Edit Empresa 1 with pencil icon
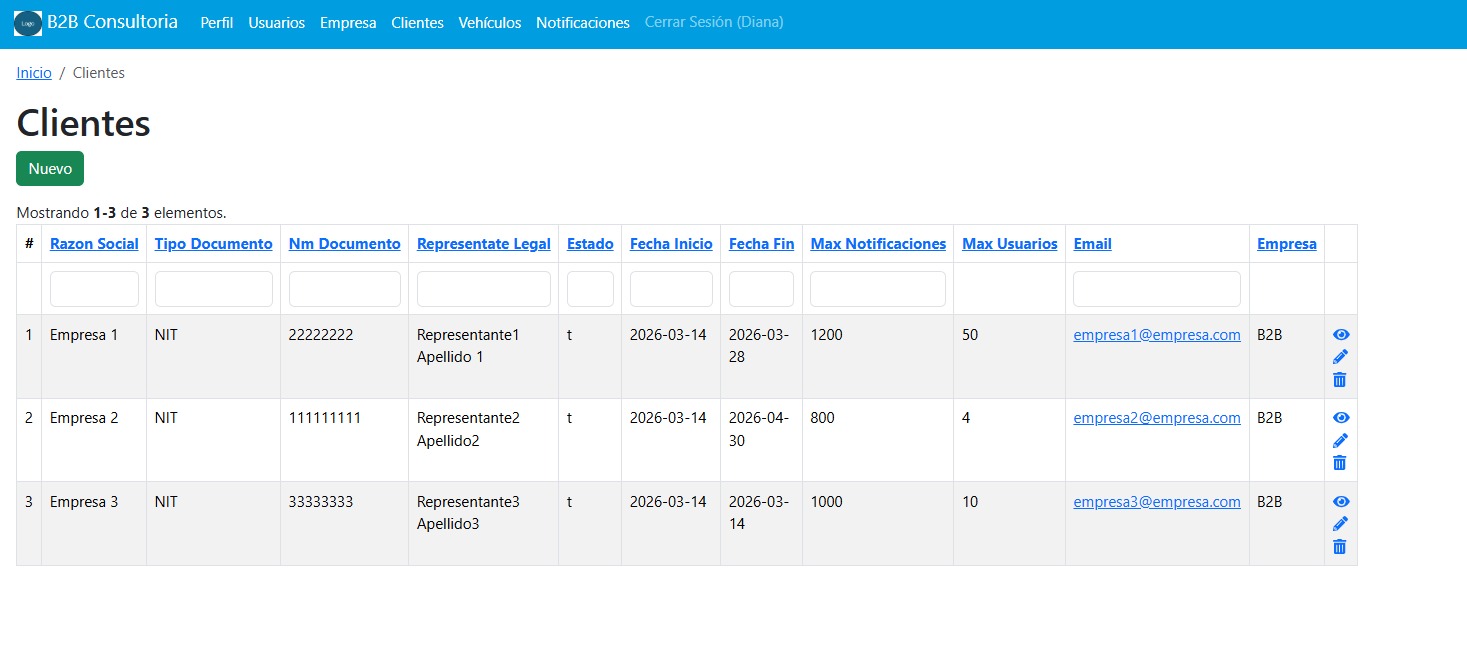1467x672 pixels. tap(1341, 357)
